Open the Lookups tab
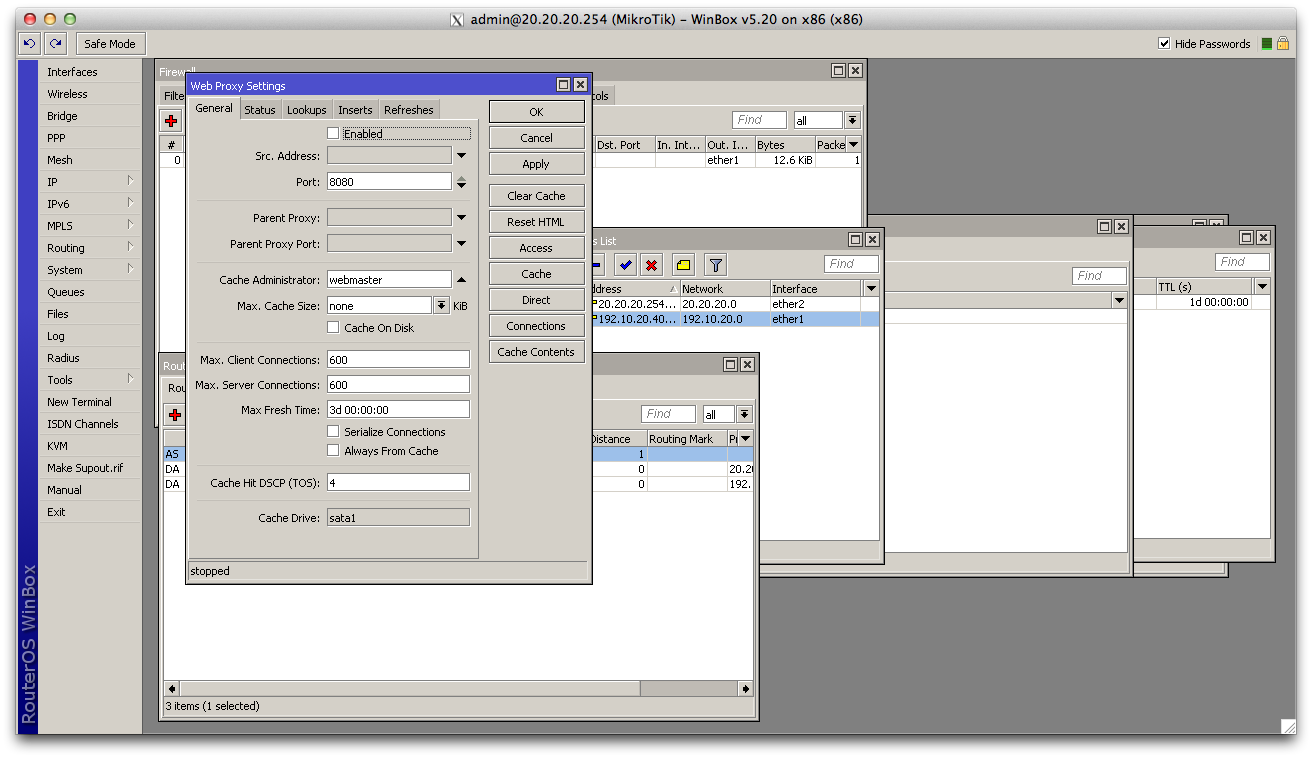The height and width of the screenshot is (758, 1312). pyautogui.click(x=306, y=110)
